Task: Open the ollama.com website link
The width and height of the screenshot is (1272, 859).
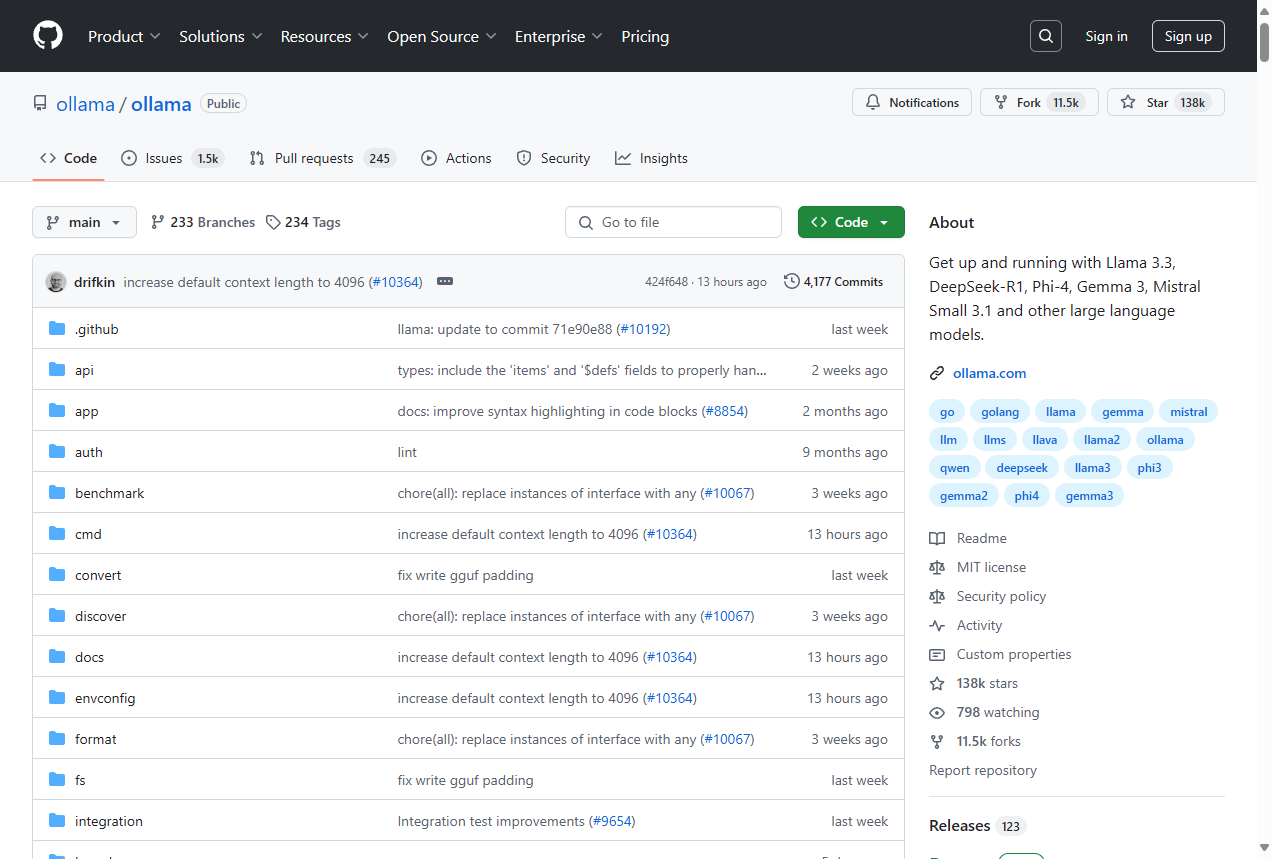Action: (989, 373)
